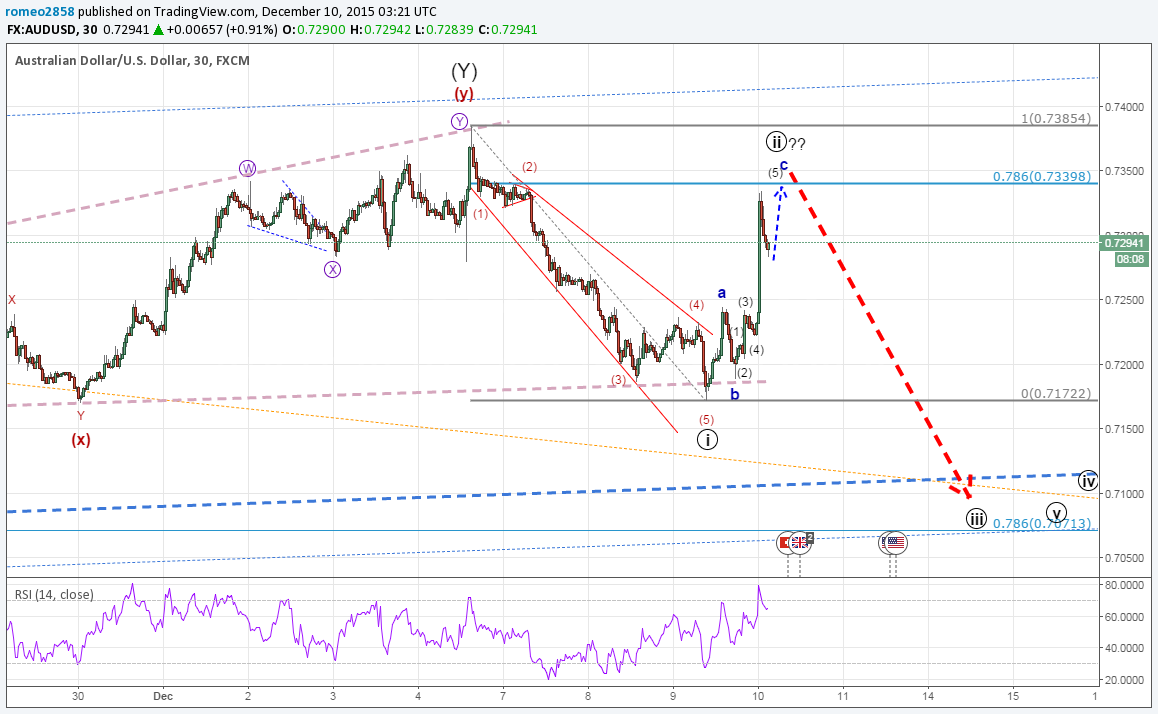1158x714 pixels.
Task: Click the Dec label on the time axis
Action: click(x=163, y=696)
